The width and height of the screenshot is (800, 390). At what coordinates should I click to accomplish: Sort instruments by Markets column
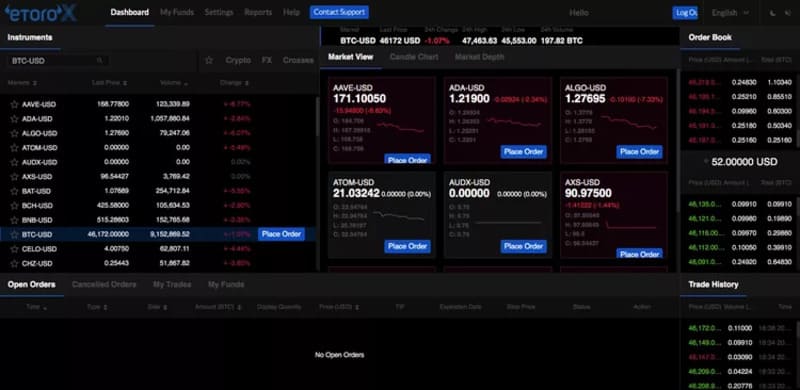[x=22, y=83]
